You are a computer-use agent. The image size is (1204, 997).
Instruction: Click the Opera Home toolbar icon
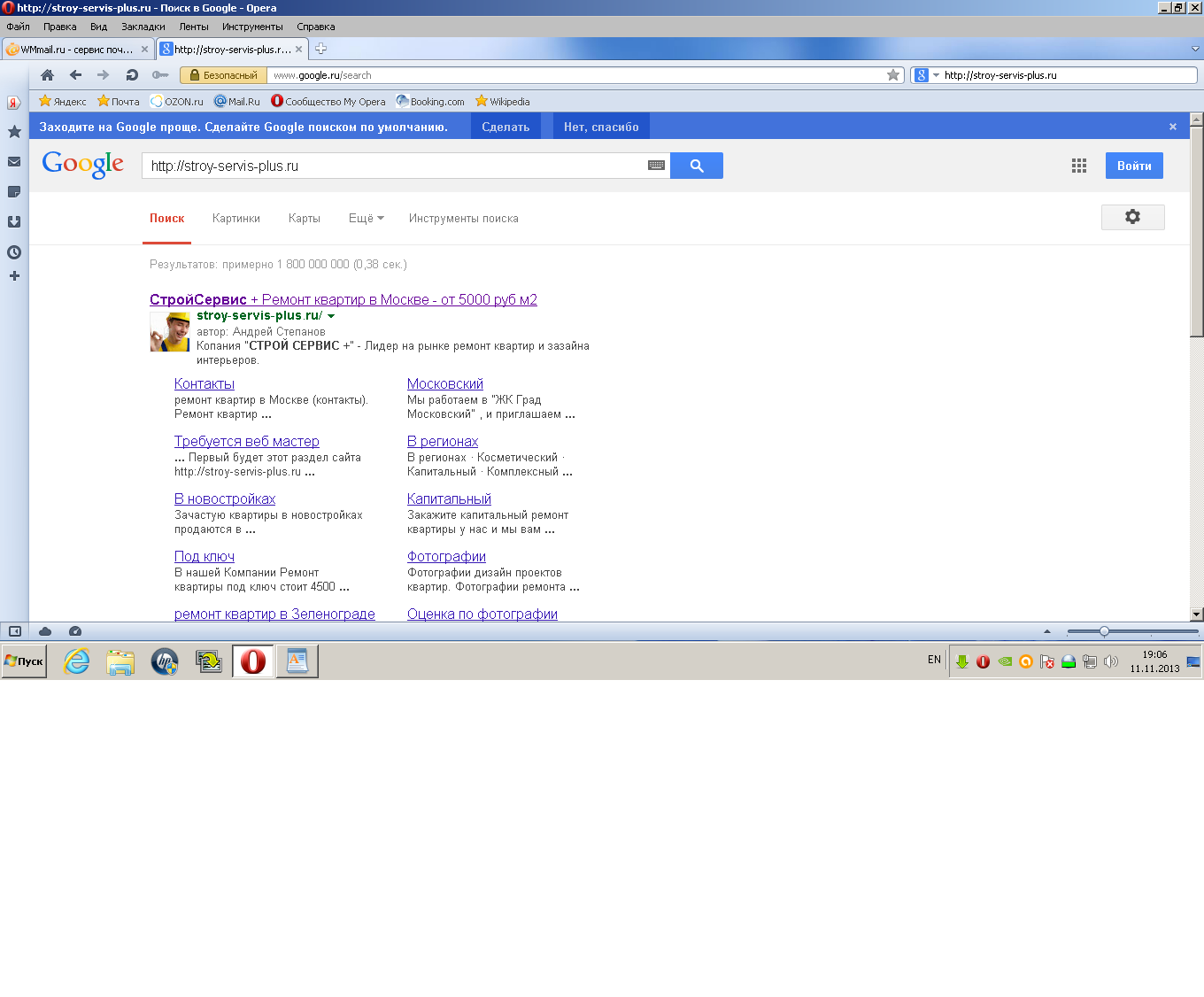[48, 75]
